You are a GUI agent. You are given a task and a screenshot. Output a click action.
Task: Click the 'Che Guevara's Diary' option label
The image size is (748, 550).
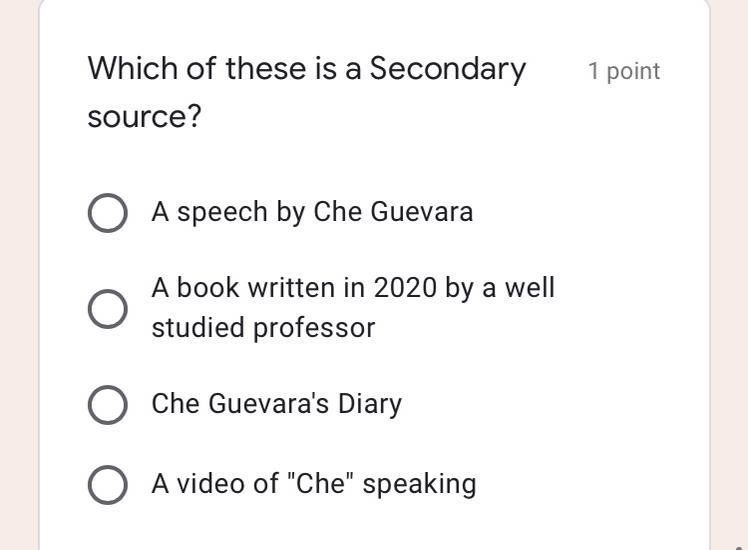tap(277, 404)
